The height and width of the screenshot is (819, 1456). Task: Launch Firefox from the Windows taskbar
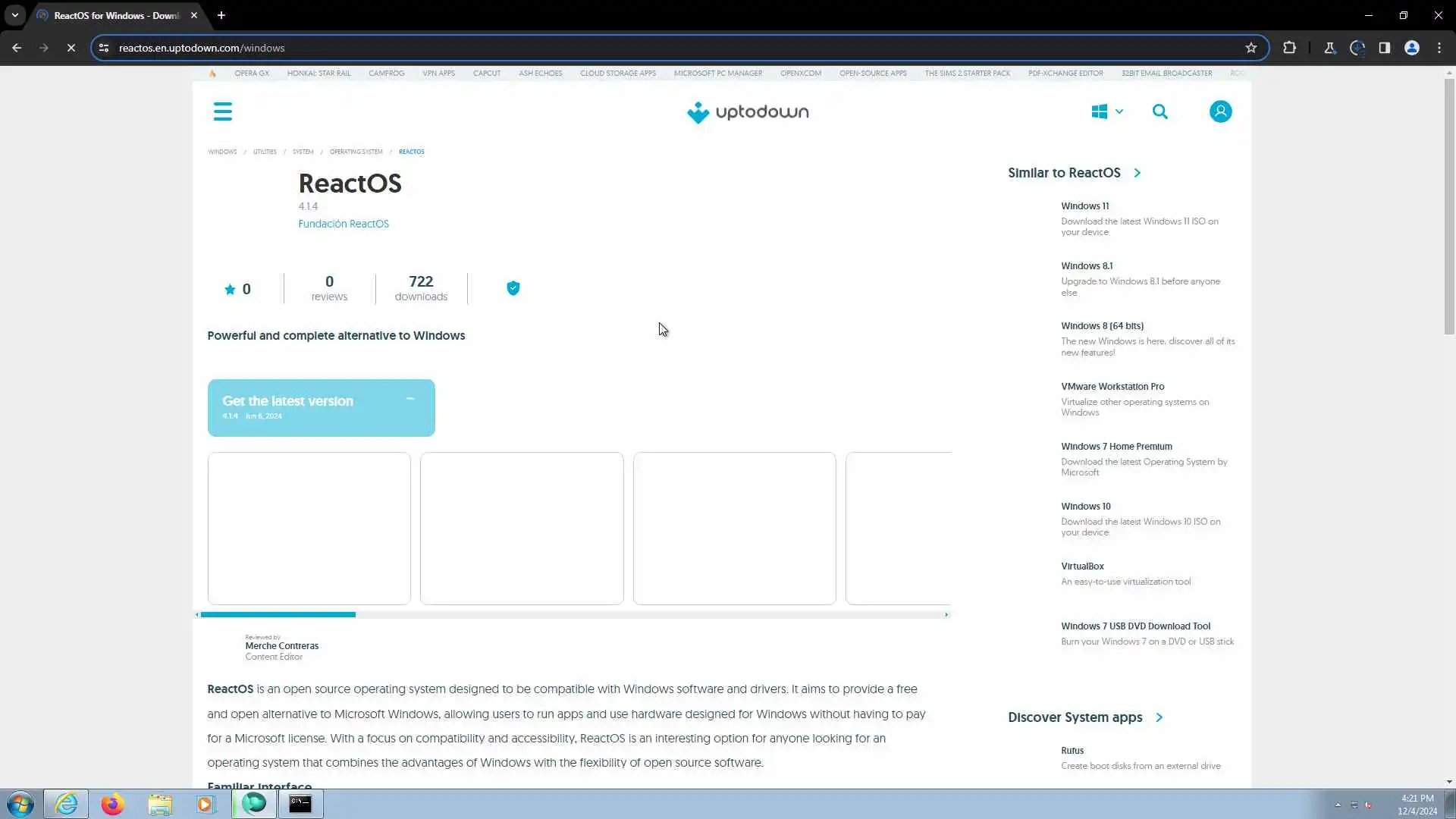point(113,804)
